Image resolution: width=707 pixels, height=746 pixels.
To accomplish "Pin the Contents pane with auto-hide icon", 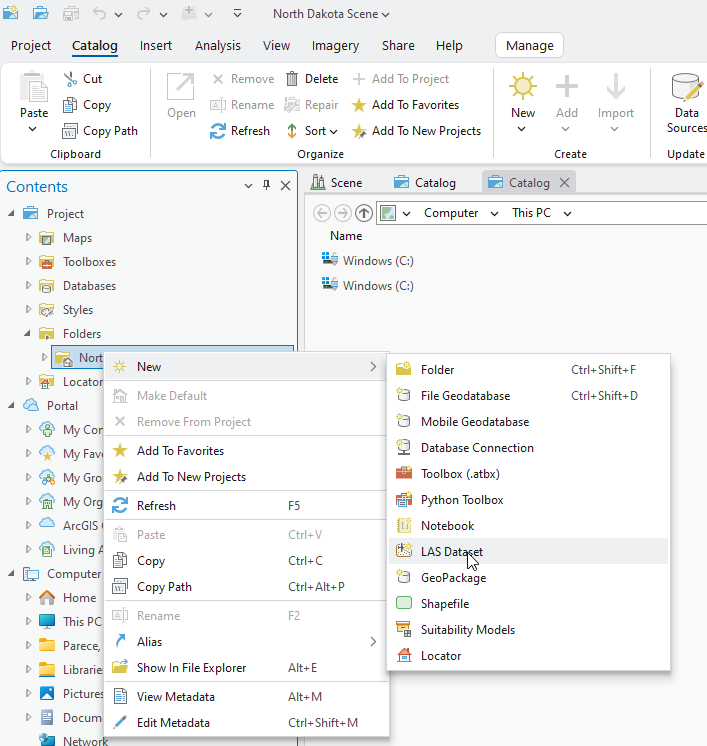I will [266, 185].
